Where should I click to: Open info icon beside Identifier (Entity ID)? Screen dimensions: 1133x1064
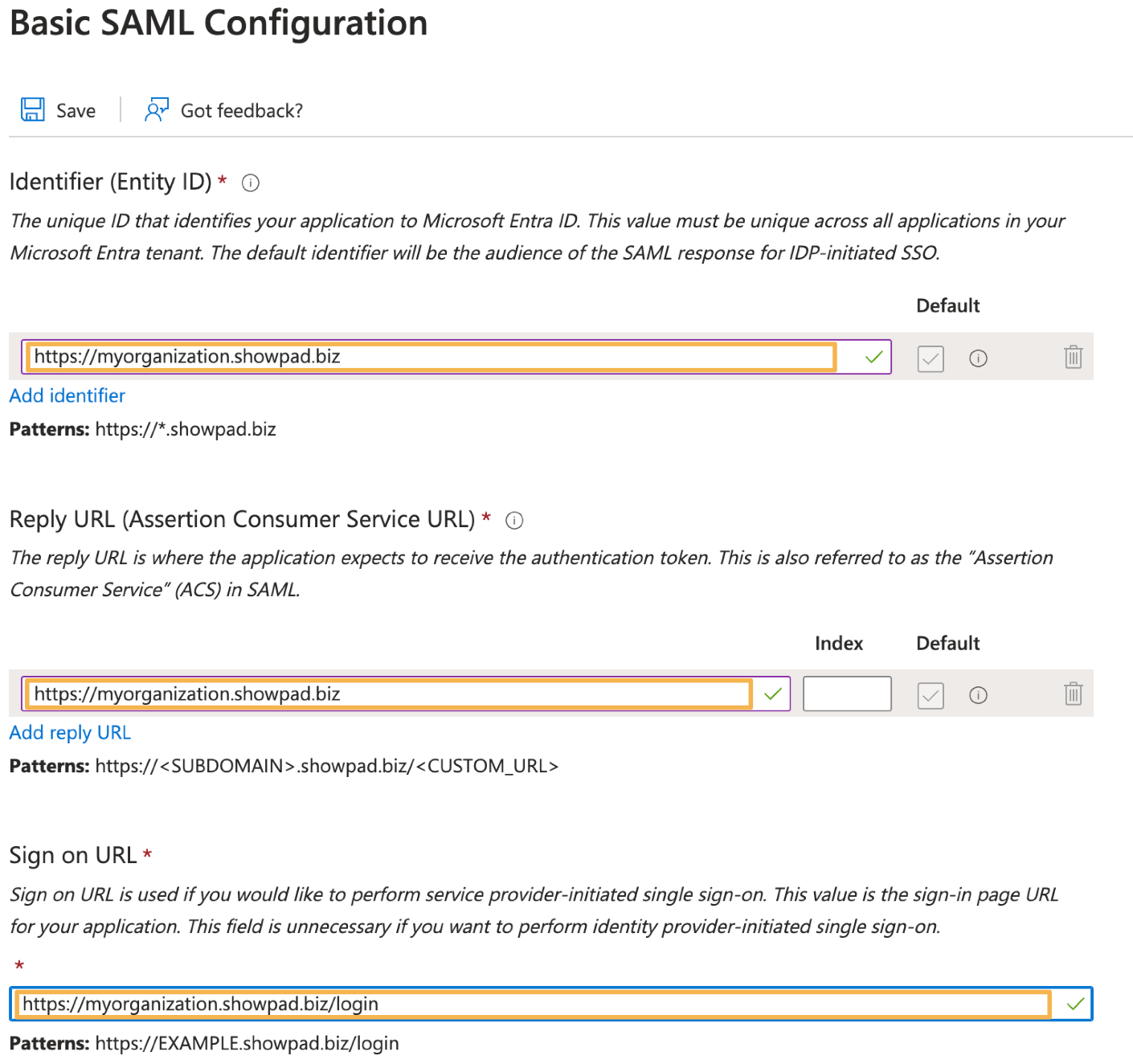pos(251,183)
